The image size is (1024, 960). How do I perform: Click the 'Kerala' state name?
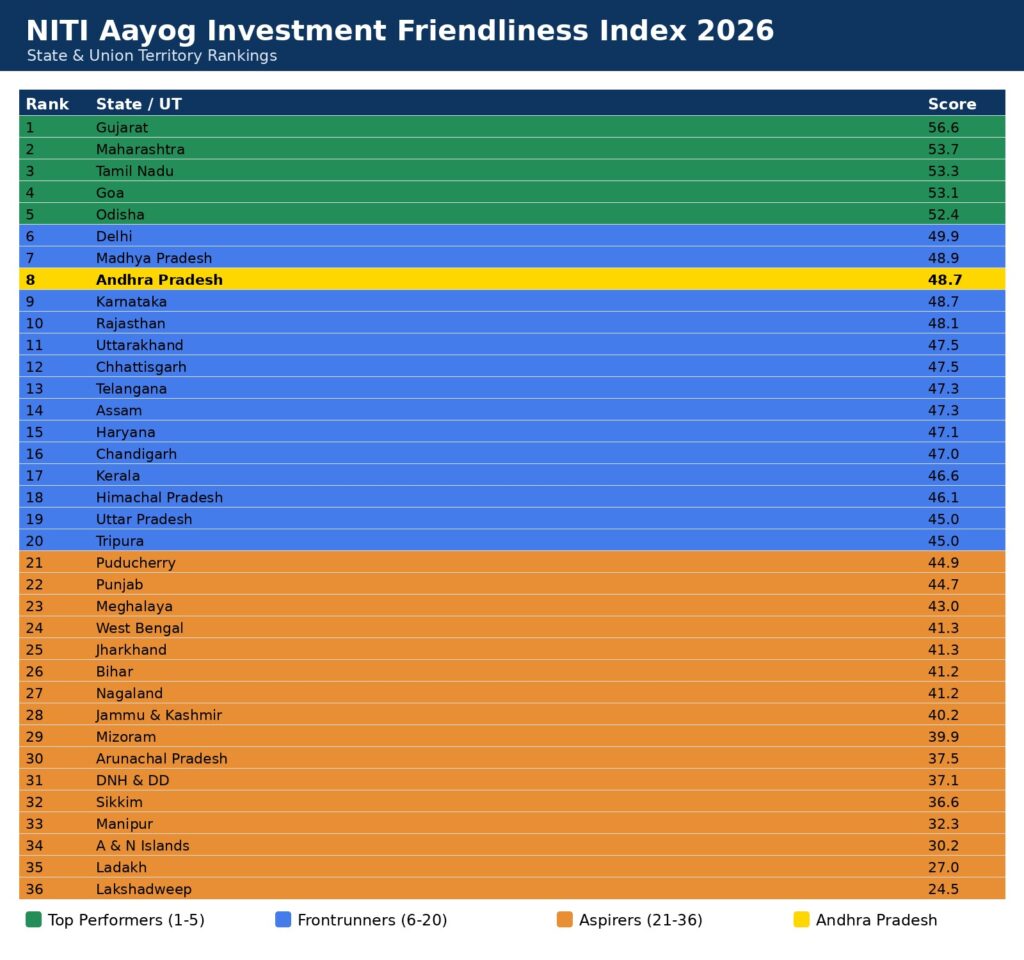click(x=118, y=475)
